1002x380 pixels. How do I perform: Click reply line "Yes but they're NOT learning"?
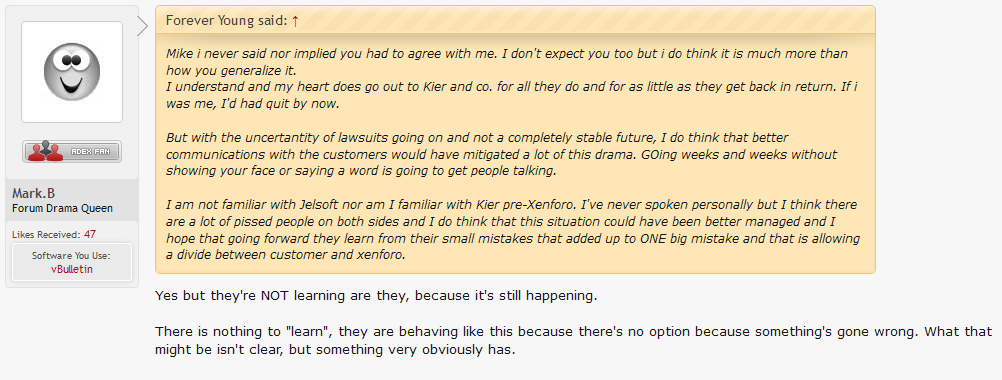(376, 296)
